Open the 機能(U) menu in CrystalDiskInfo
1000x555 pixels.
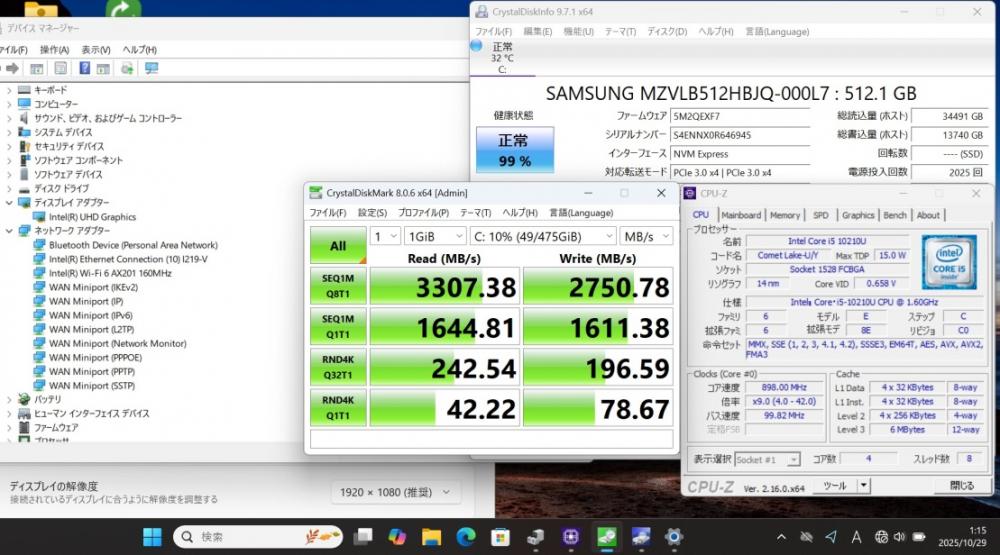pos(578,32)
